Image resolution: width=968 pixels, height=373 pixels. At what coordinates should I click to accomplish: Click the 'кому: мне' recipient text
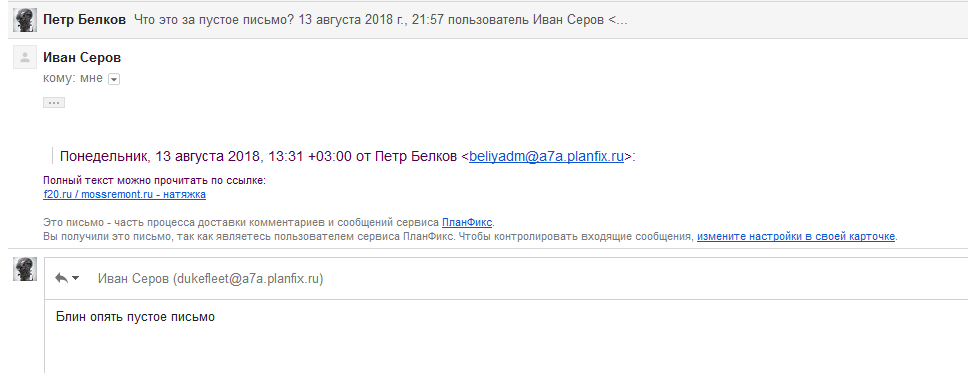click(73, 78)
